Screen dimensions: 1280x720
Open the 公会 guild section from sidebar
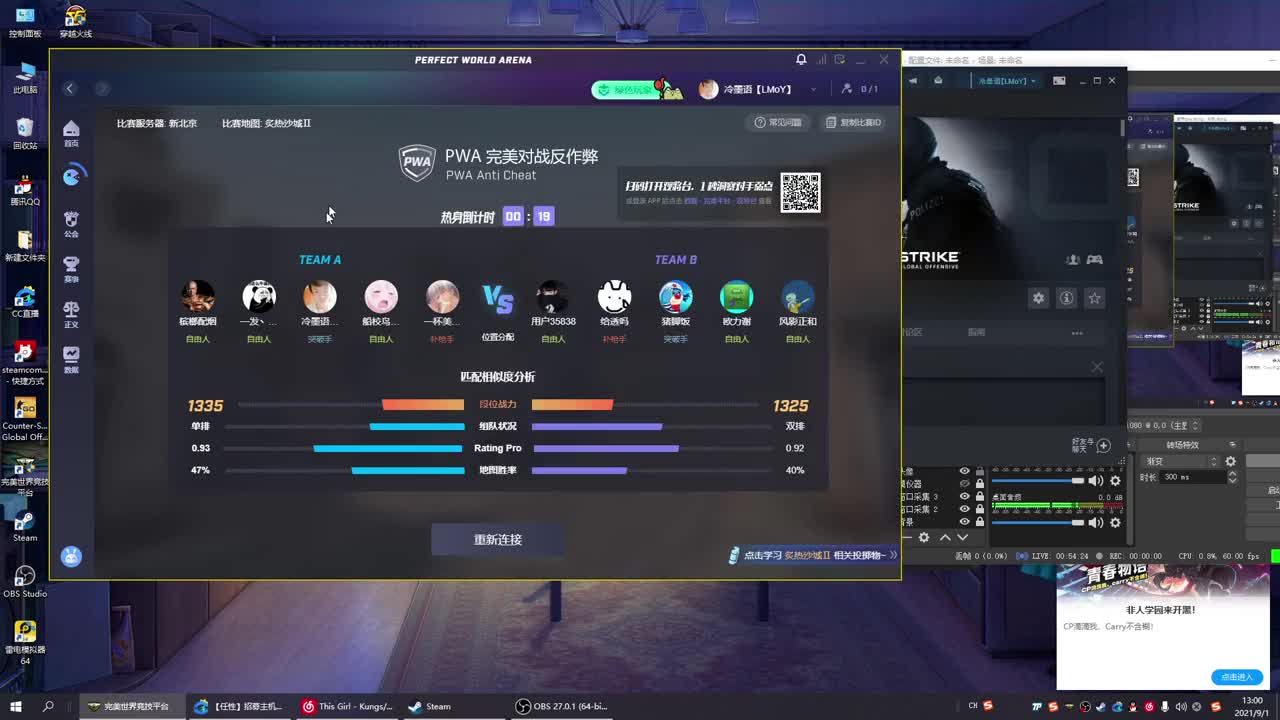(x=71, y=219)
